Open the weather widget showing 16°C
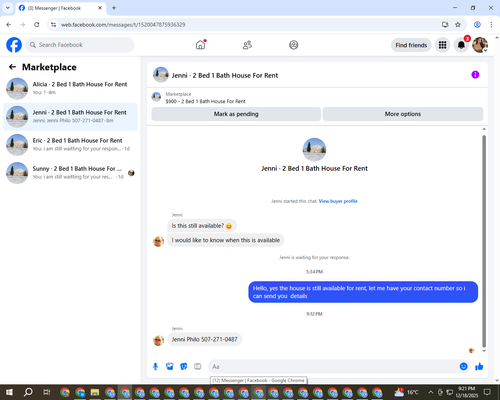Image resolution: width=500 pixels, height=400 pixels. (406, 392)
